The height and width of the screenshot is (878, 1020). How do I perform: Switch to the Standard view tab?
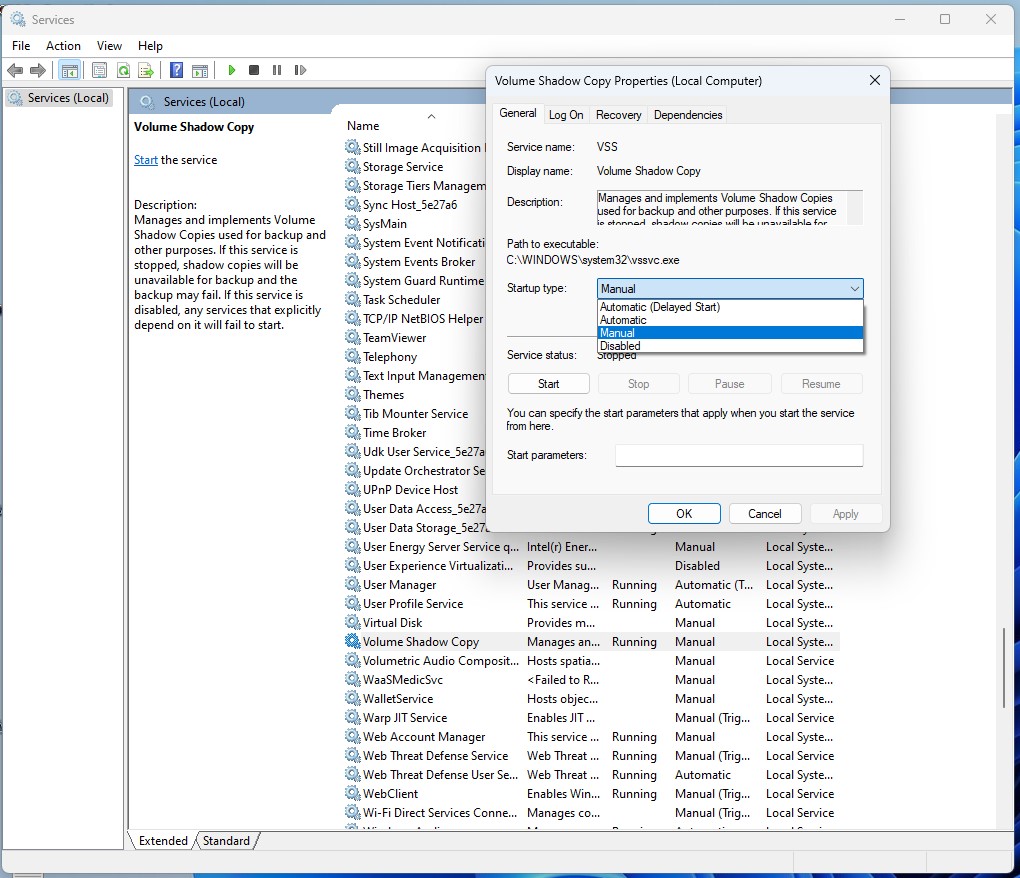point(226,840)
